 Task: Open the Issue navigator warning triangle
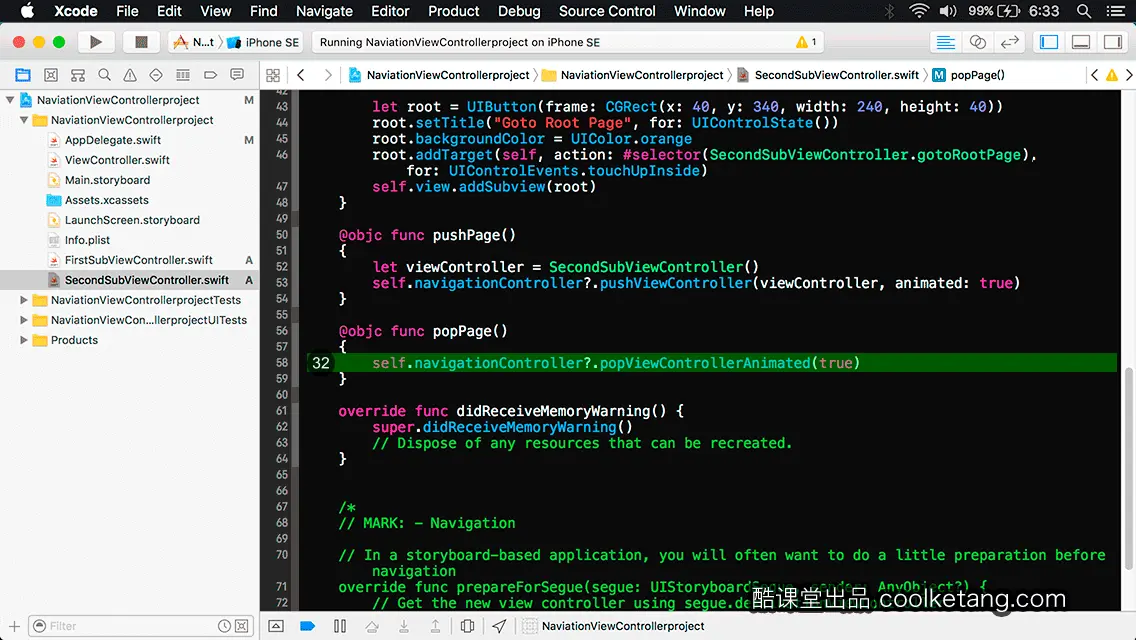pyautogui.click(x=130, y=75)
